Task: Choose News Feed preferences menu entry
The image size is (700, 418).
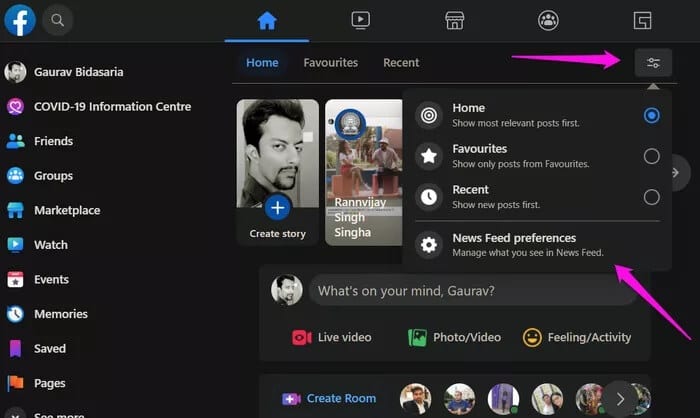Action: [x=537, y=245]
